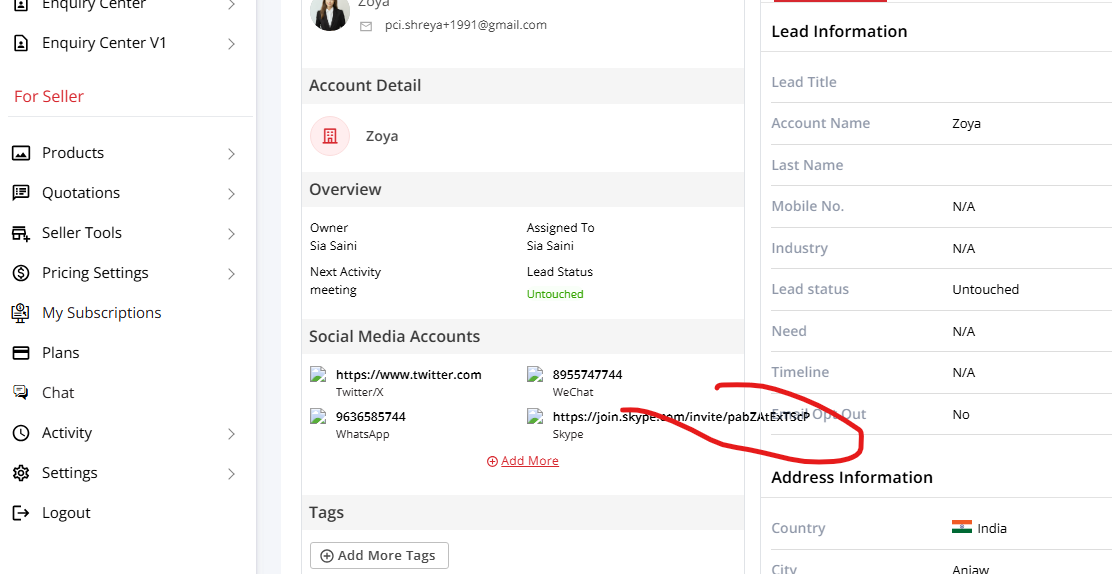Screen dimensions: 1112x574
Task: Open the Activity menu item
Action: click(67, 433)
